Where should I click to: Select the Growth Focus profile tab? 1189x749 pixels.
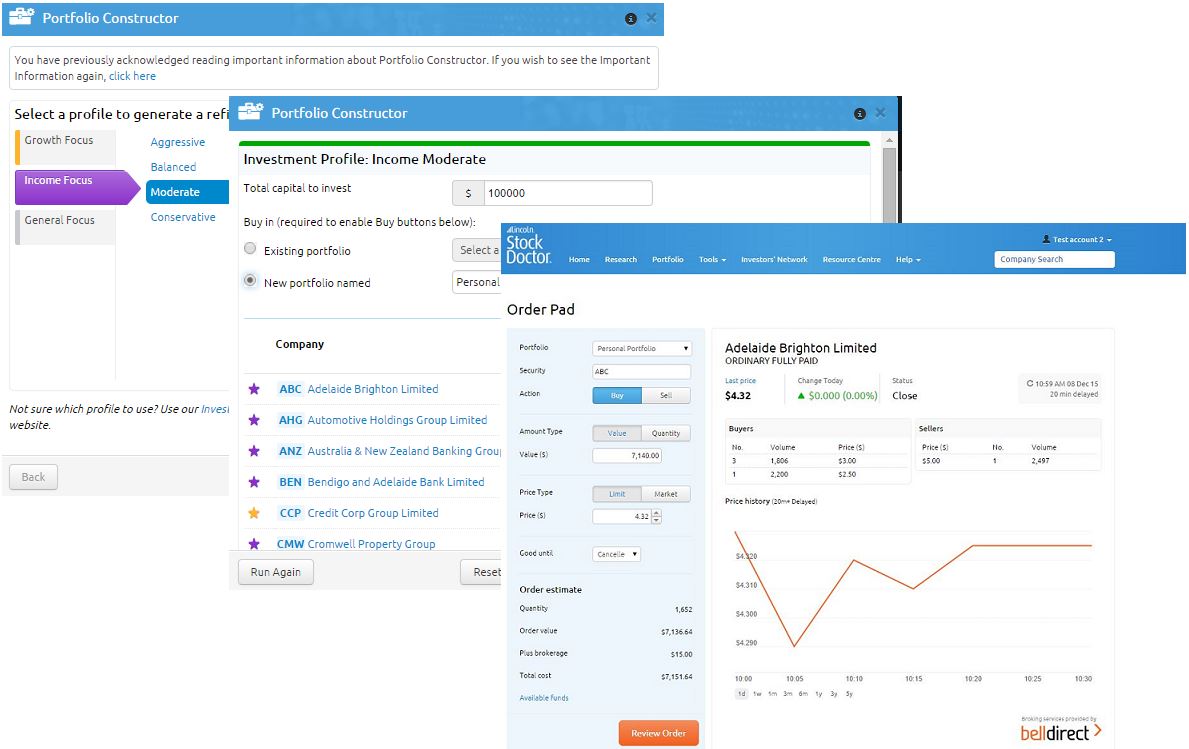(x=65, y=147)
